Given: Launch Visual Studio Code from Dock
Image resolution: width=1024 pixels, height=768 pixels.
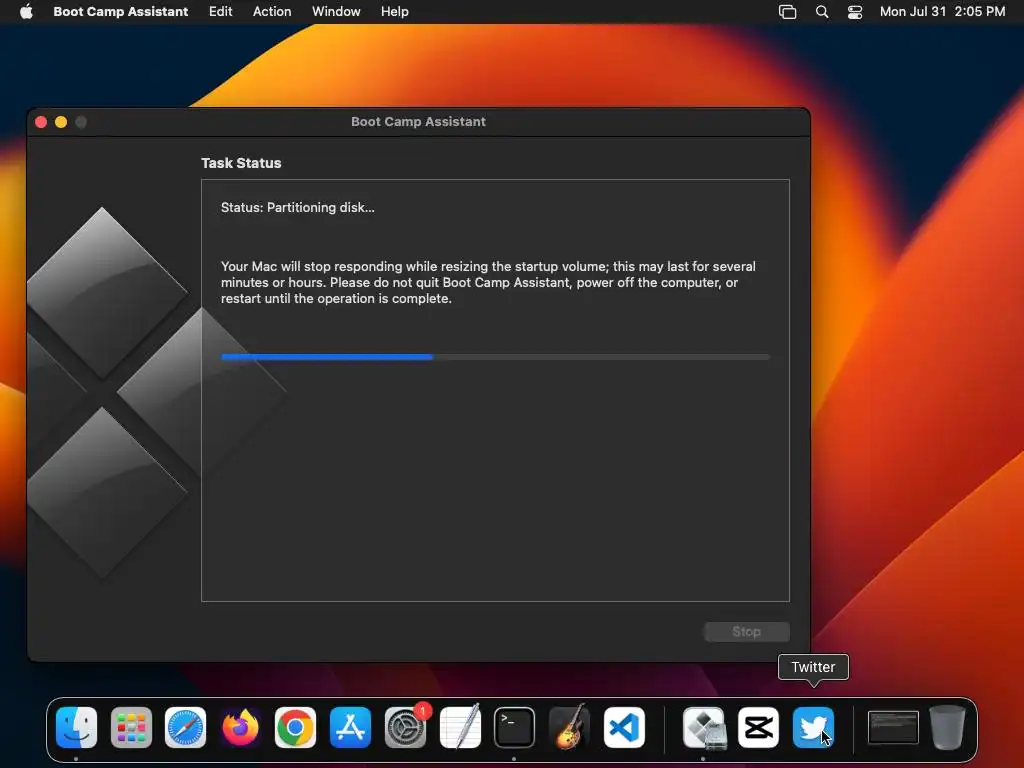Looking at the screenshot, I should tap(624, 727).
